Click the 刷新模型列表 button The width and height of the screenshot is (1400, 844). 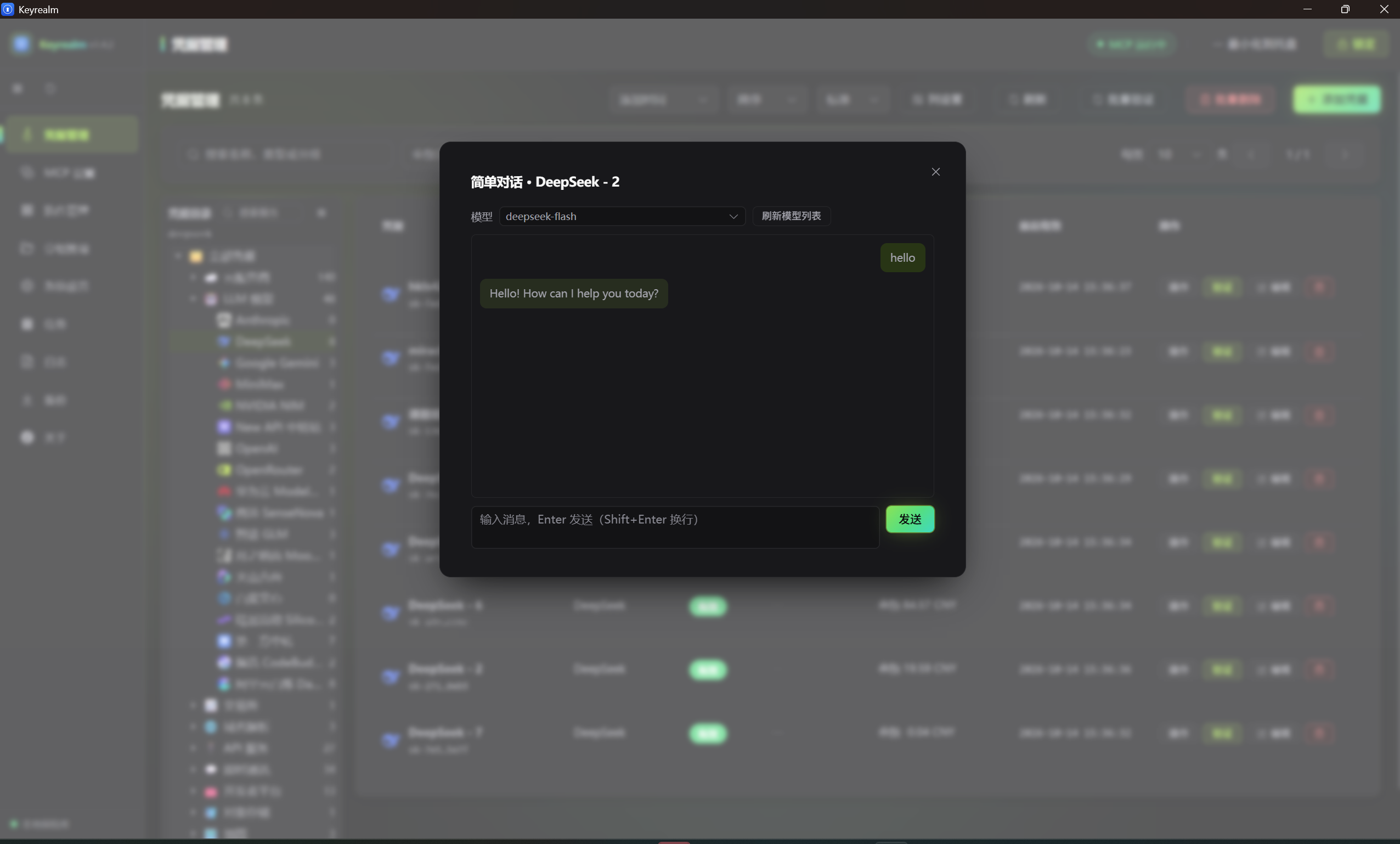click(791, 216)
